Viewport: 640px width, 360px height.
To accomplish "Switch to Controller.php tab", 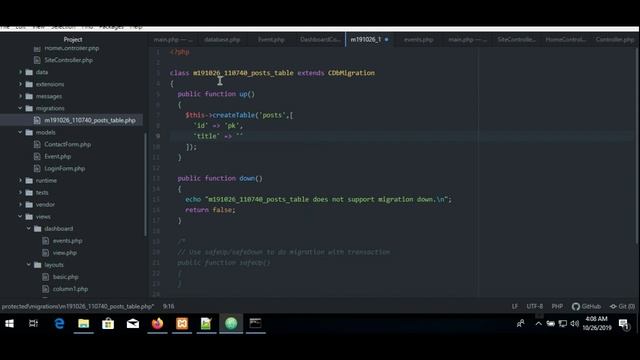I will pyautogui.click(x=614, y=40).
